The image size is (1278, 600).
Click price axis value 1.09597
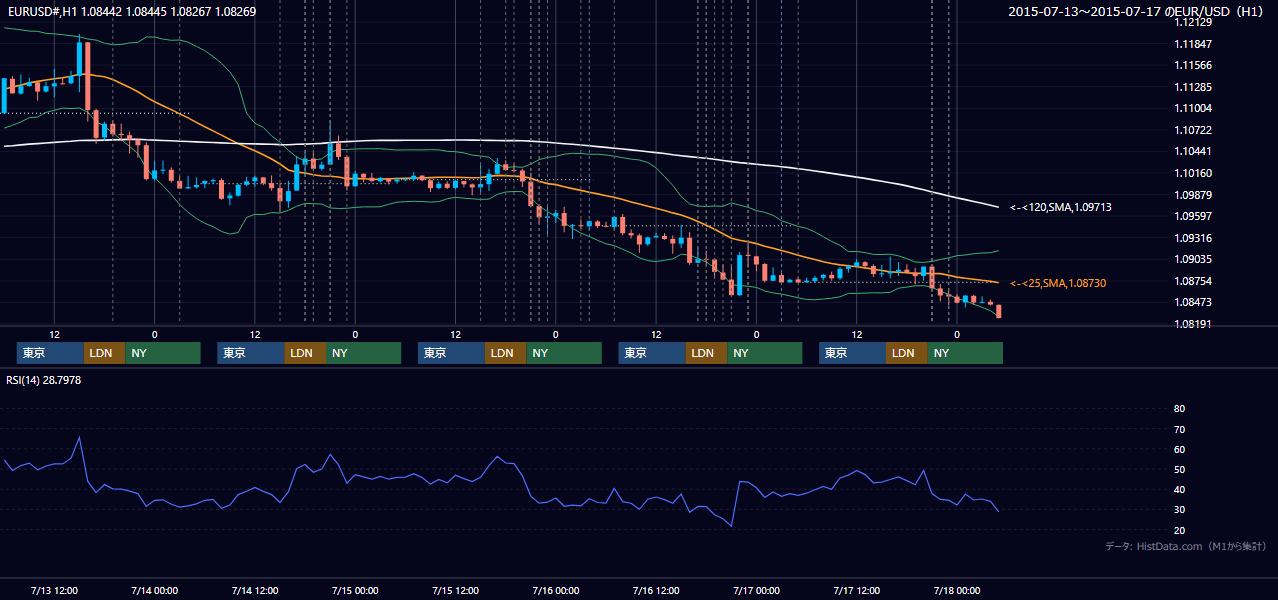pyautogui.click(x=1193, y=216)
